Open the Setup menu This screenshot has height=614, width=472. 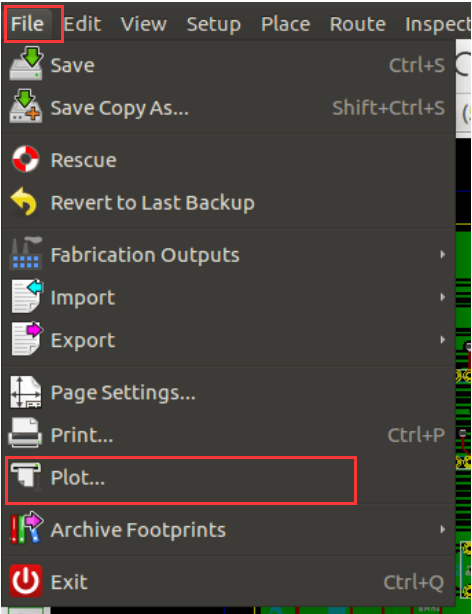(213, 24)
